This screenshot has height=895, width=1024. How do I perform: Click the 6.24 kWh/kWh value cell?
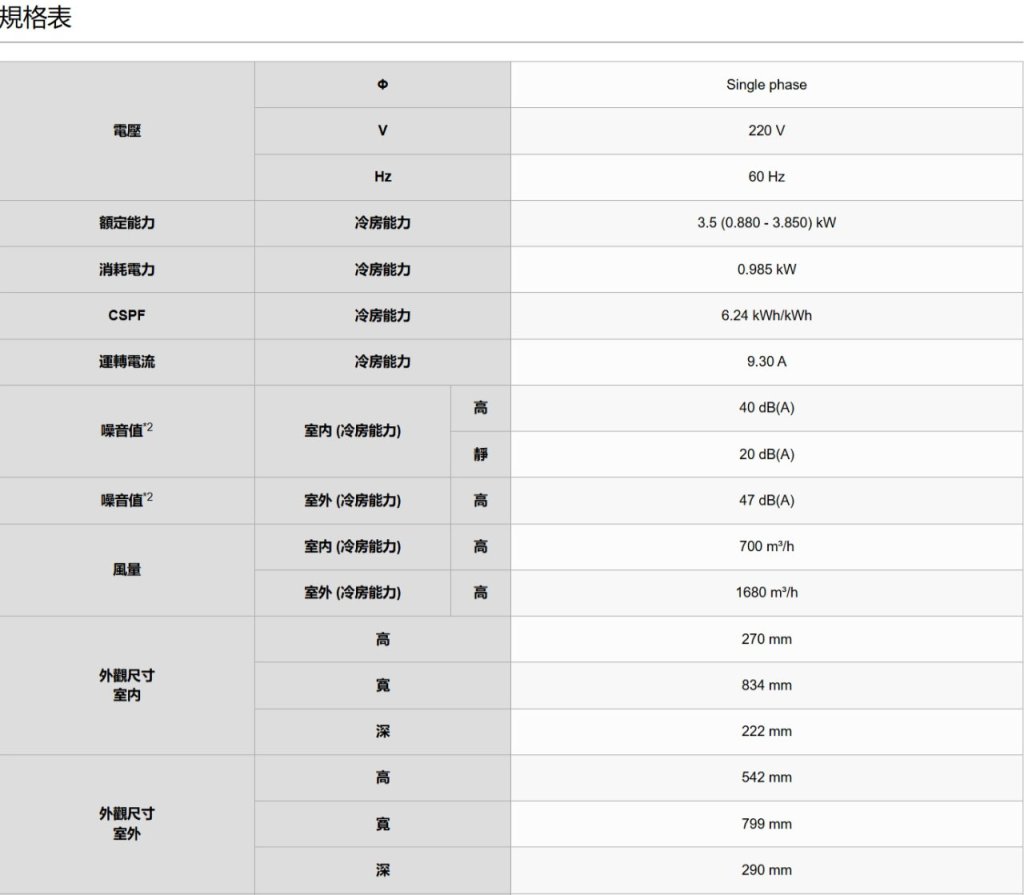(766, 316)
